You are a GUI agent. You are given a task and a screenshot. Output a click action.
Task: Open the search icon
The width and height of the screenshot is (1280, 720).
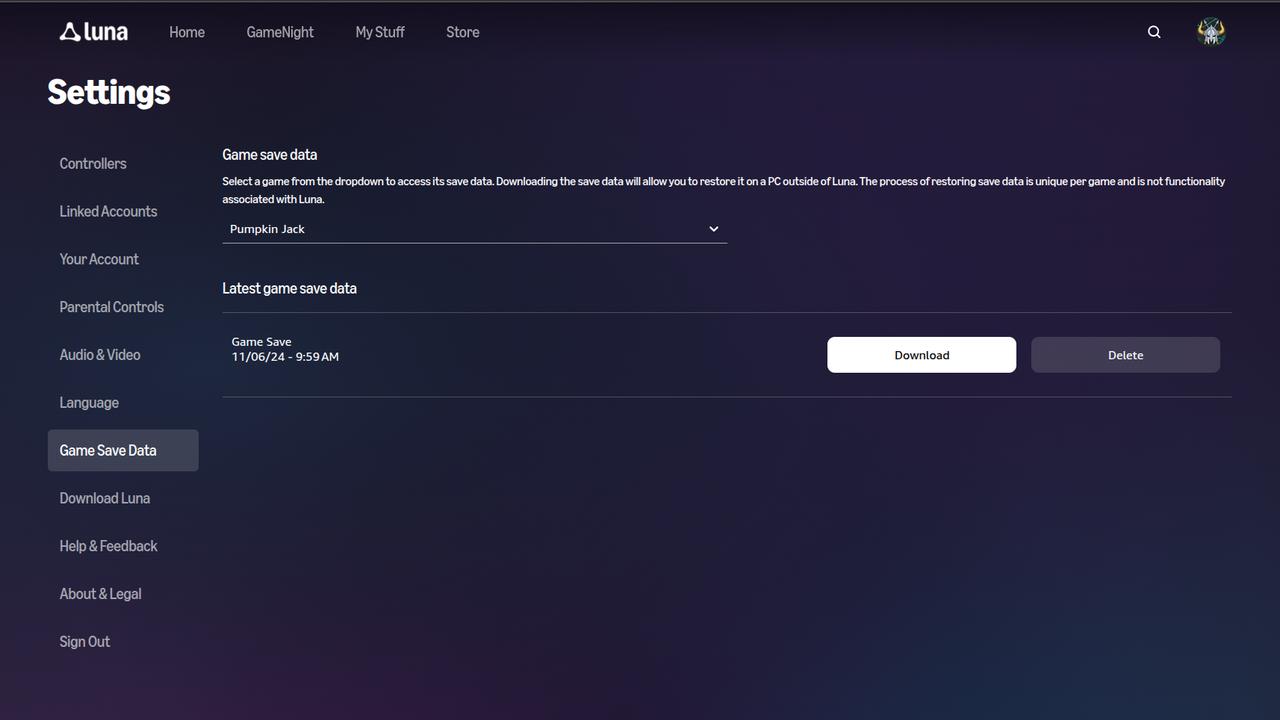1154,32
